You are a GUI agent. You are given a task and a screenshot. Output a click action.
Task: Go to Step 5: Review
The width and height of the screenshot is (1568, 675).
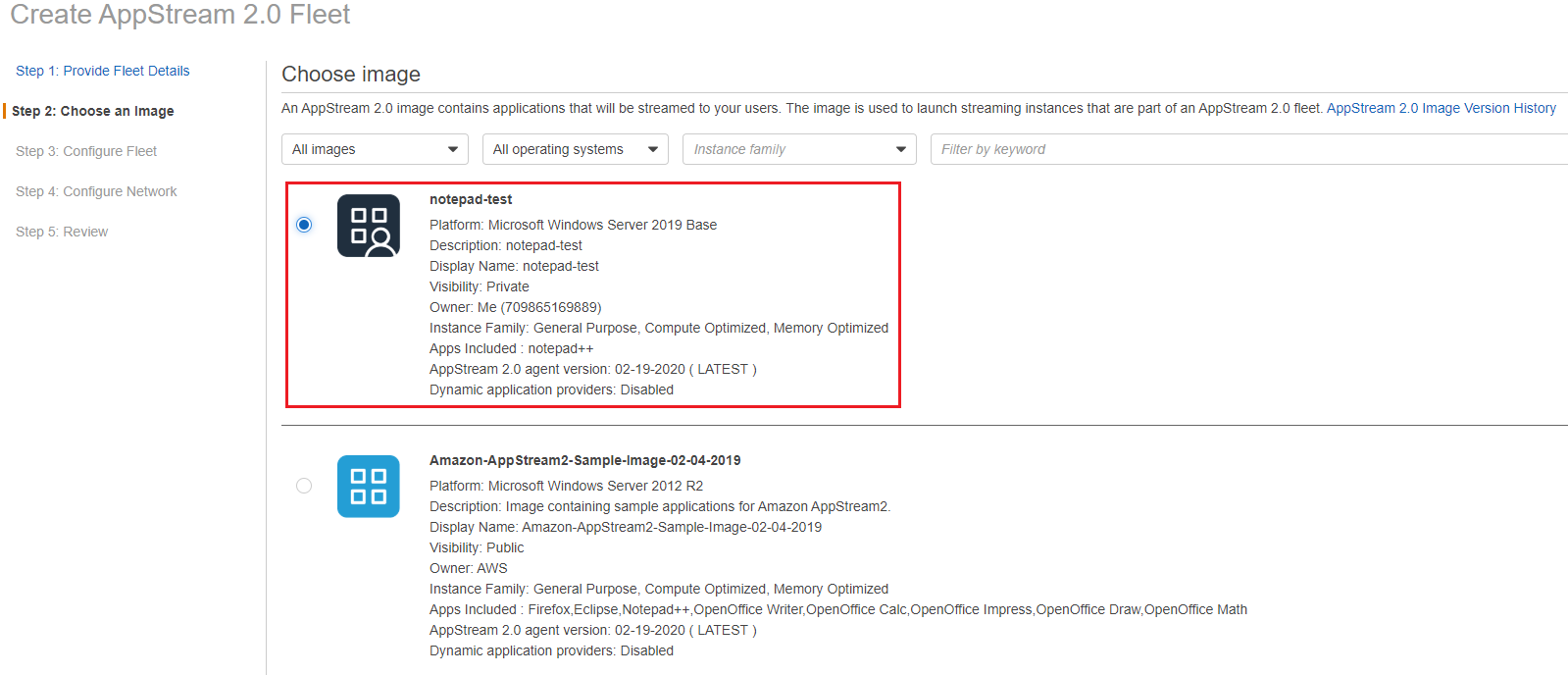coord(62,232)
